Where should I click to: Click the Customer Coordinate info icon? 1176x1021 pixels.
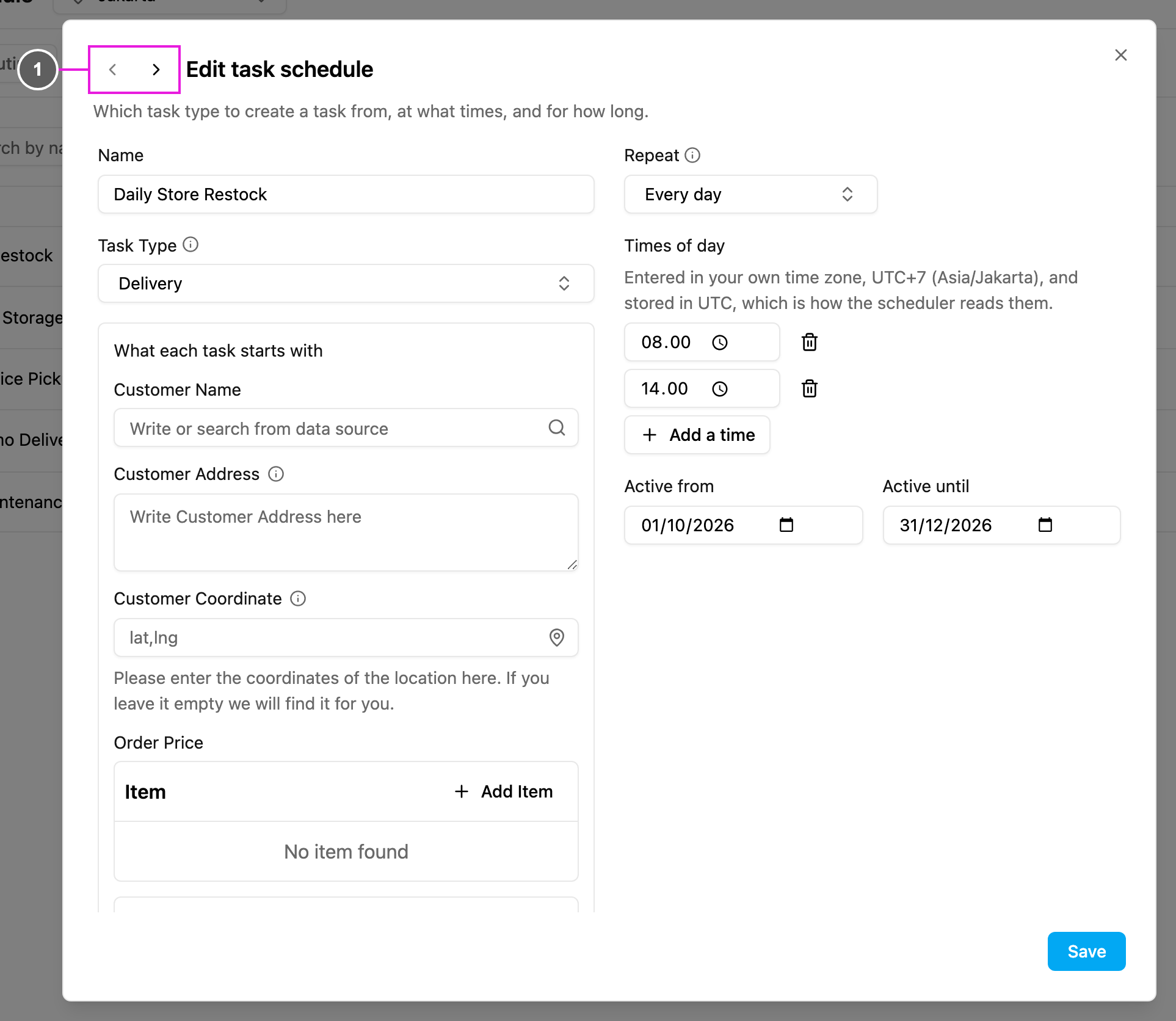click(298, 598)
